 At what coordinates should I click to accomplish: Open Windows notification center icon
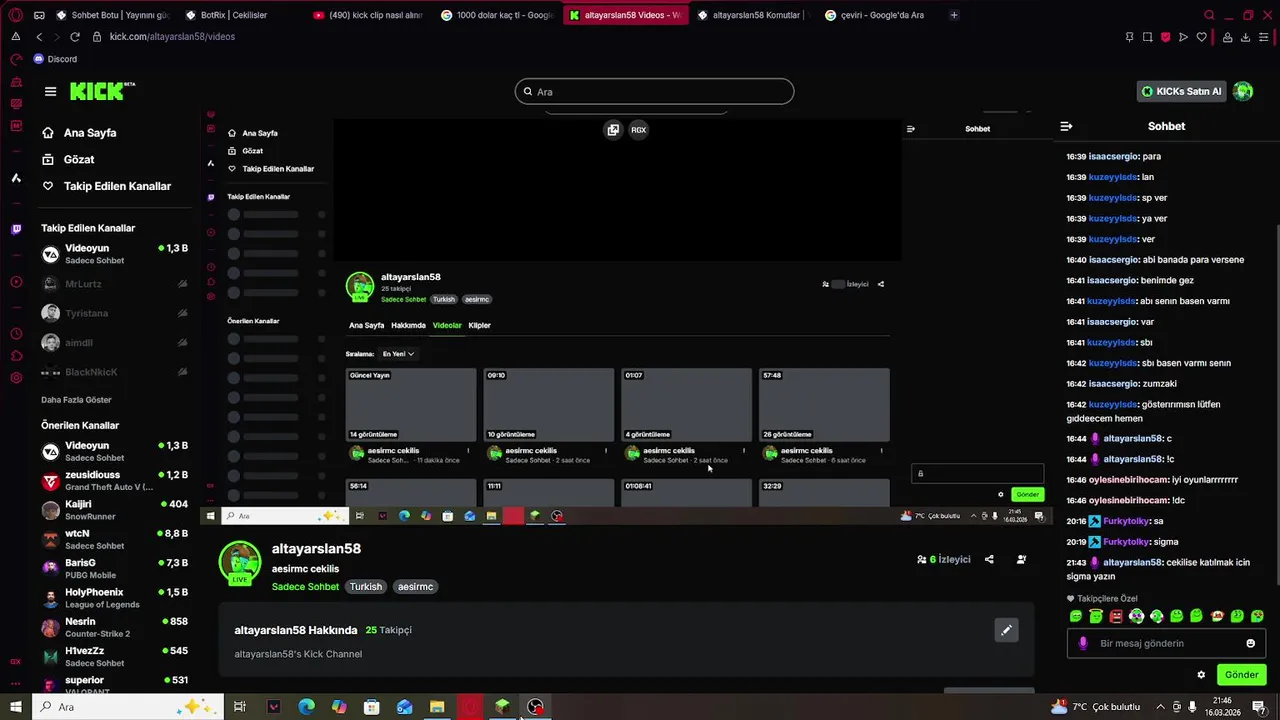click(1259, 707)
